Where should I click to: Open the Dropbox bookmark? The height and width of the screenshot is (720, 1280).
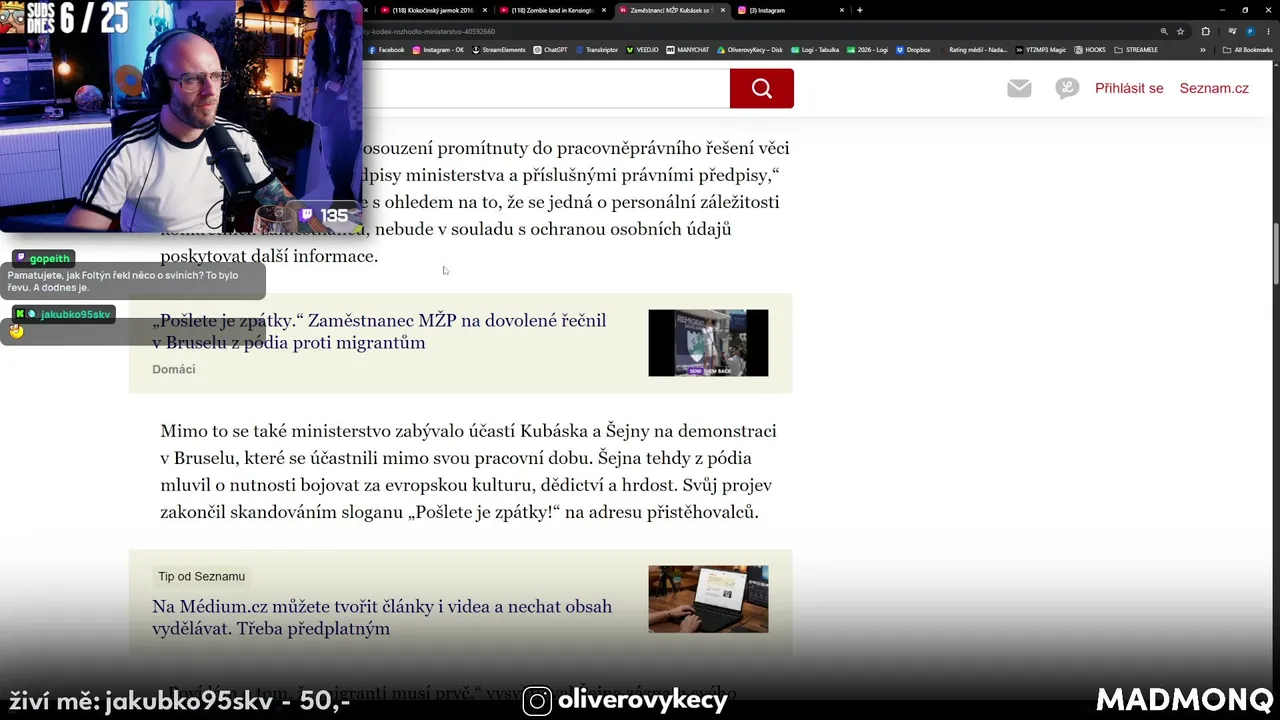coord(913,50)
